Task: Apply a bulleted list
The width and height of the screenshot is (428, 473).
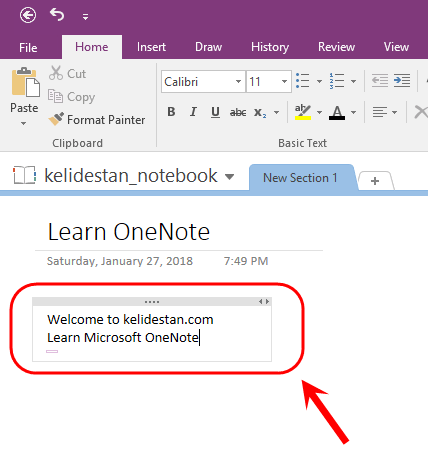Action: click(303, 81)
